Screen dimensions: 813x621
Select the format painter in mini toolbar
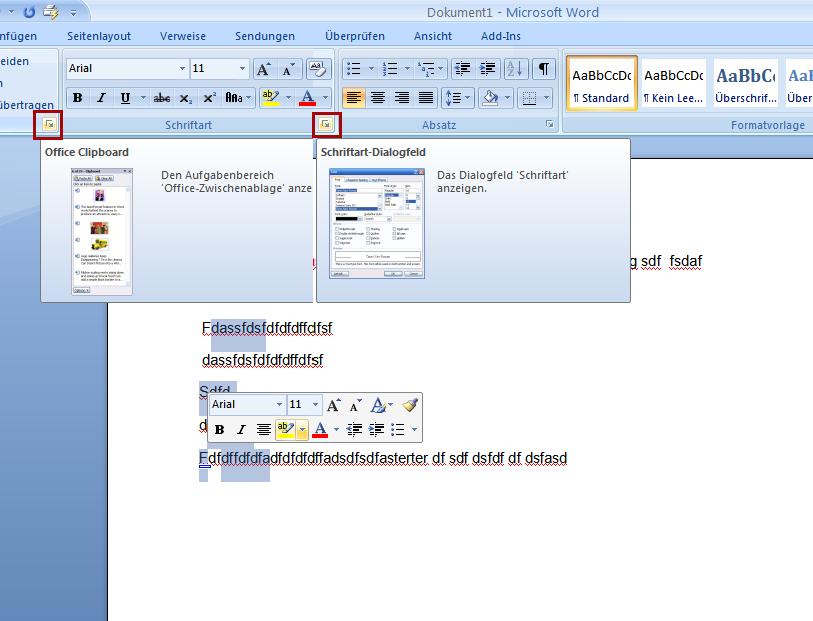(x=410, y=405)
